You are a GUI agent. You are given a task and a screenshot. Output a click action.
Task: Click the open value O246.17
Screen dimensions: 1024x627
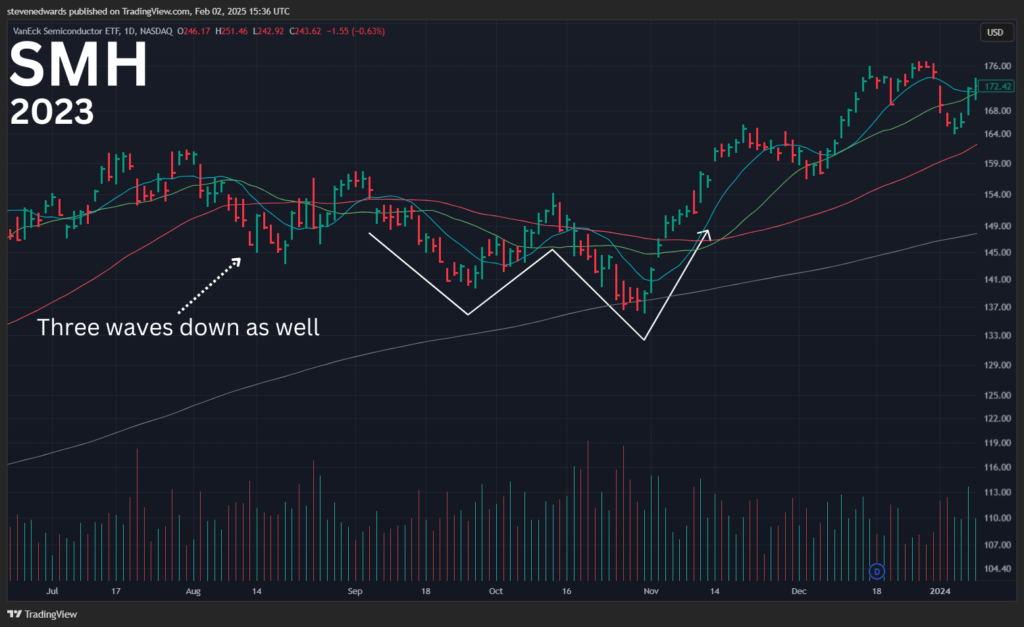click(196, 31)
